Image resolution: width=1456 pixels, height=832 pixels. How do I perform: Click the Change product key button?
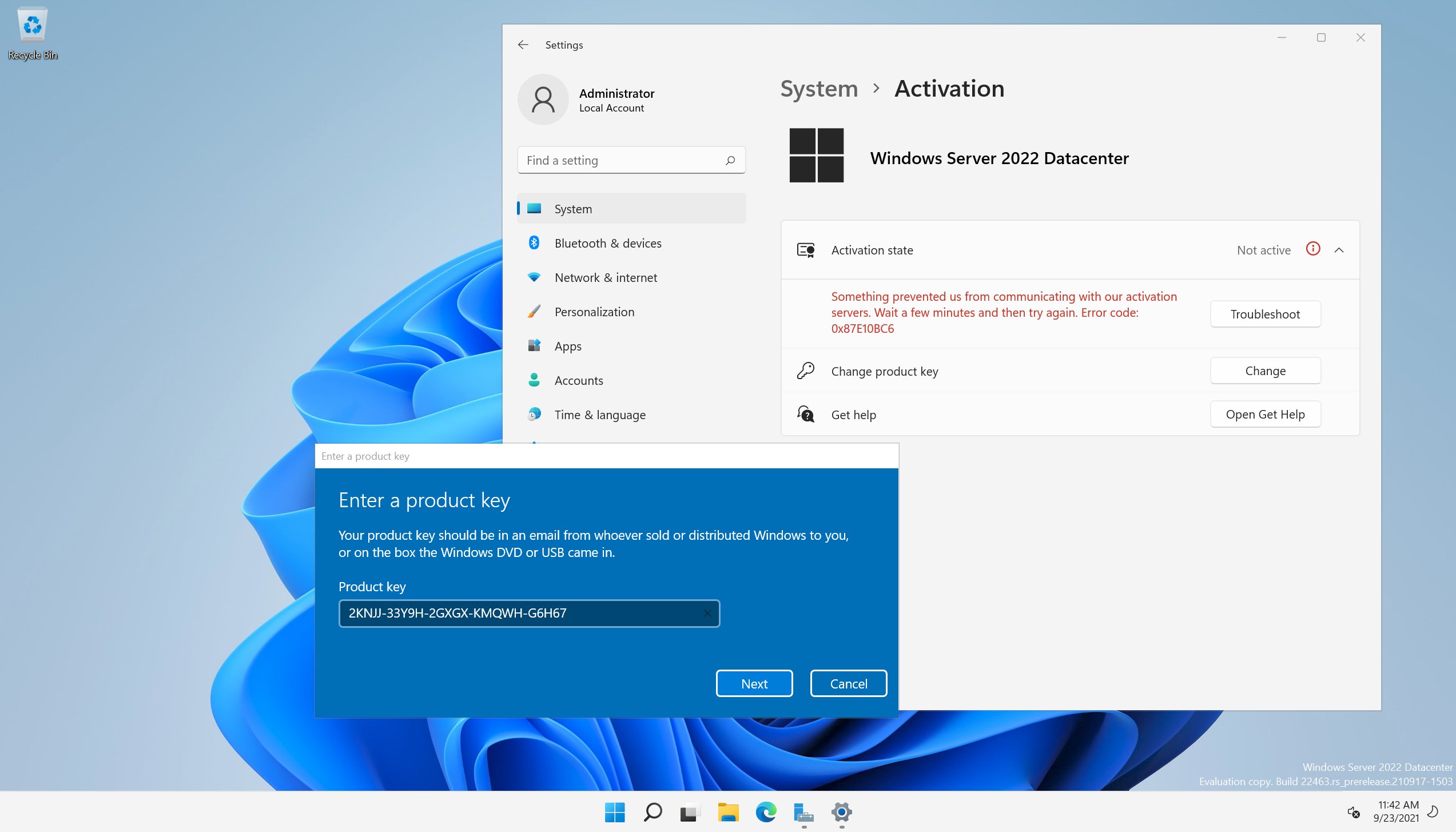click(x=1264, y=370)
